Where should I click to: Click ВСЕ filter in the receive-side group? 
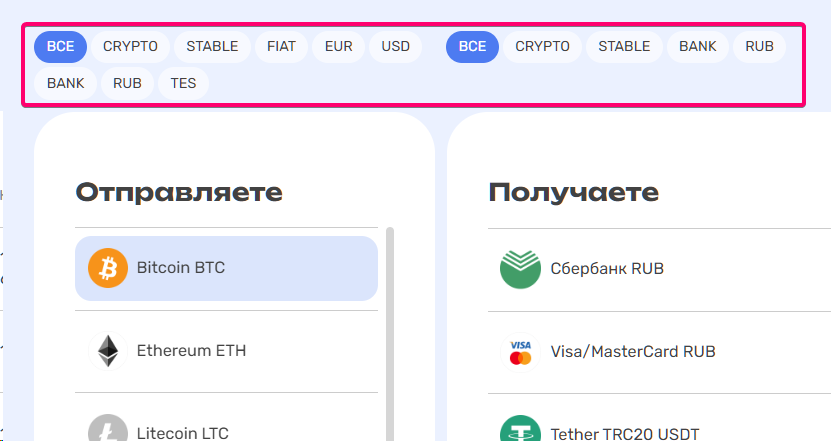(x=472, y=46)
